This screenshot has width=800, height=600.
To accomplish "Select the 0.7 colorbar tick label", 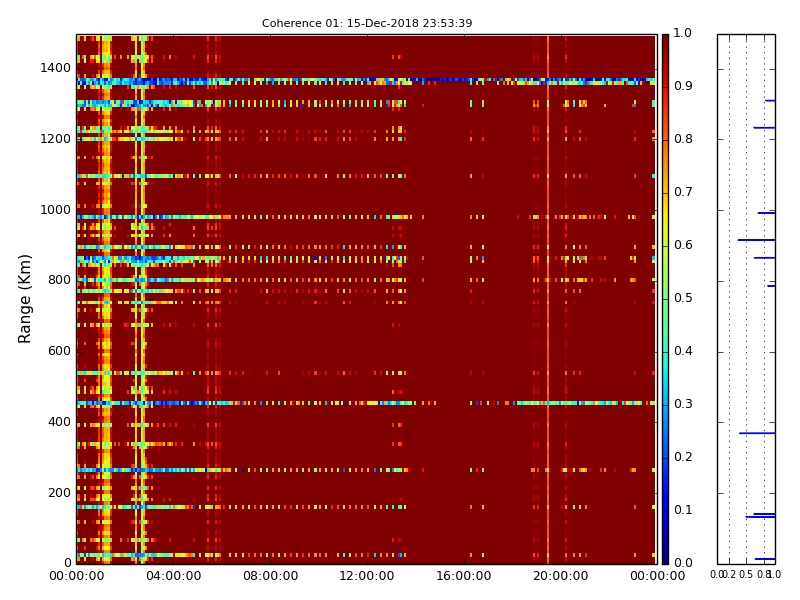I will point(682,192).
